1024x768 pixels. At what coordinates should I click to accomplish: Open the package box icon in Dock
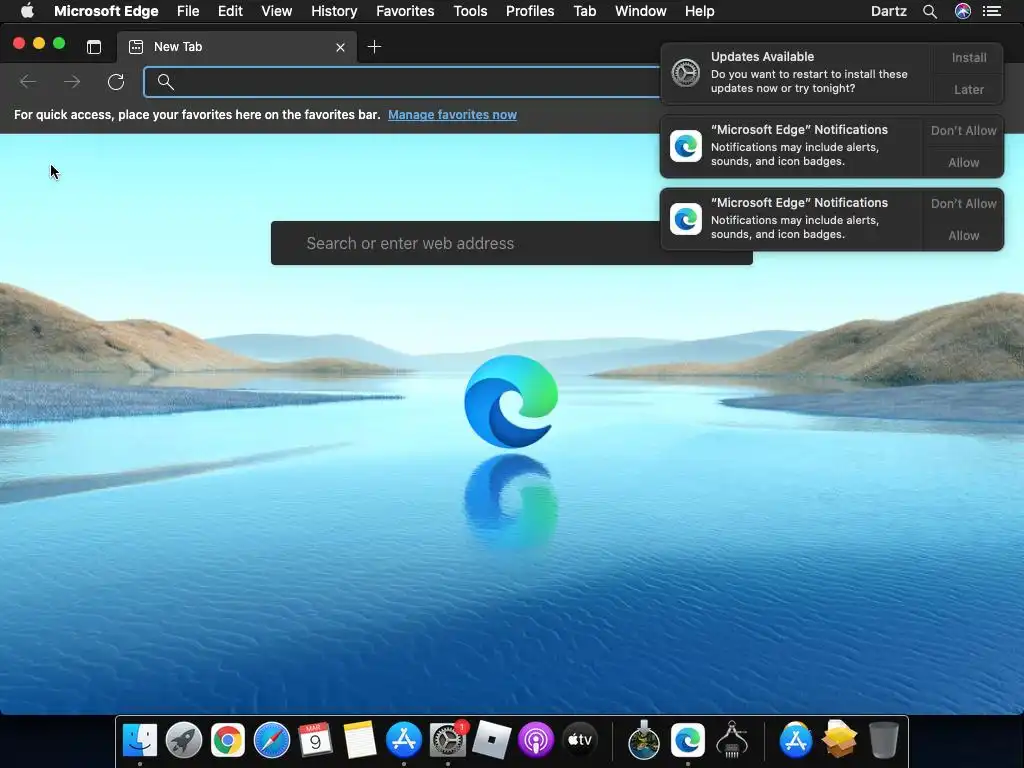click(839, 740)
